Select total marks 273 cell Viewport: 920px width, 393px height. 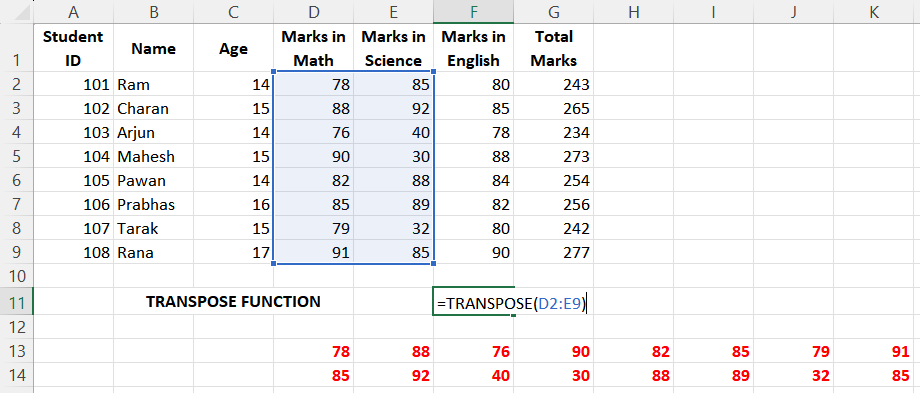pos(553,157)
